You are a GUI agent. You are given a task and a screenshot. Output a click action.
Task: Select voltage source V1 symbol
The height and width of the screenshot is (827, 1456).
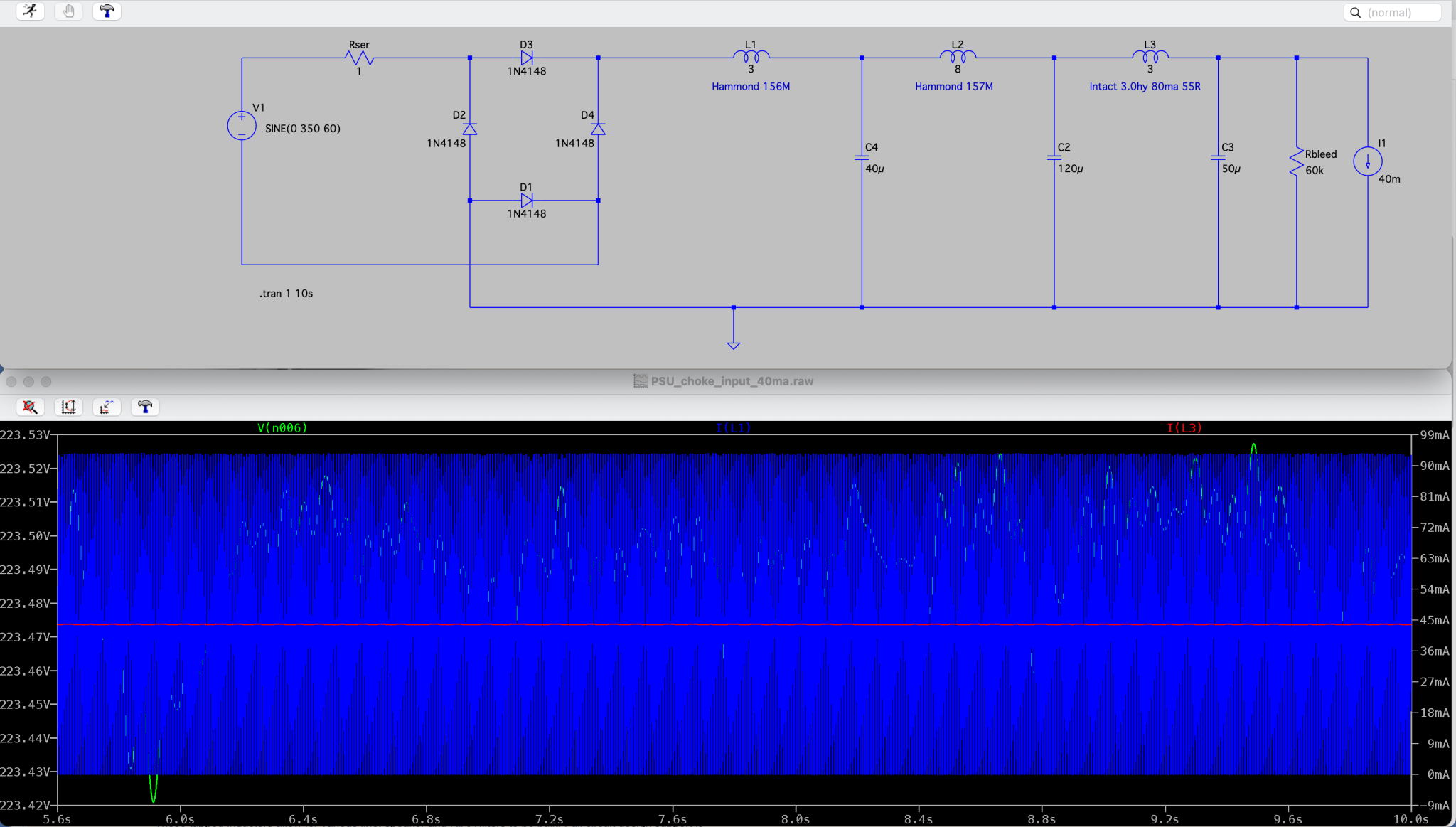242,126
